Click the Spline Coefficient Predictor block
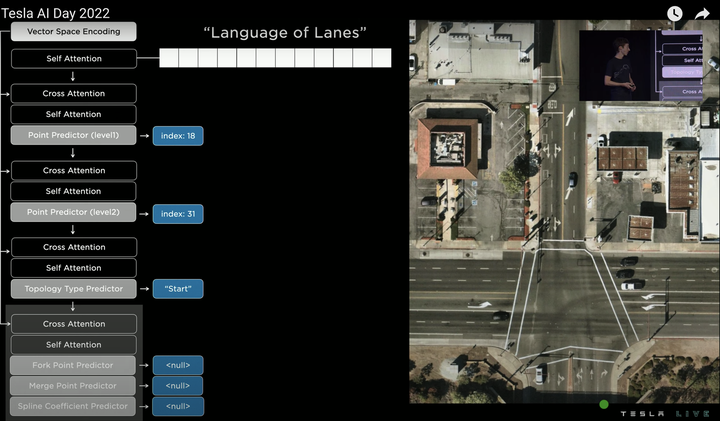 pos(73,406)
